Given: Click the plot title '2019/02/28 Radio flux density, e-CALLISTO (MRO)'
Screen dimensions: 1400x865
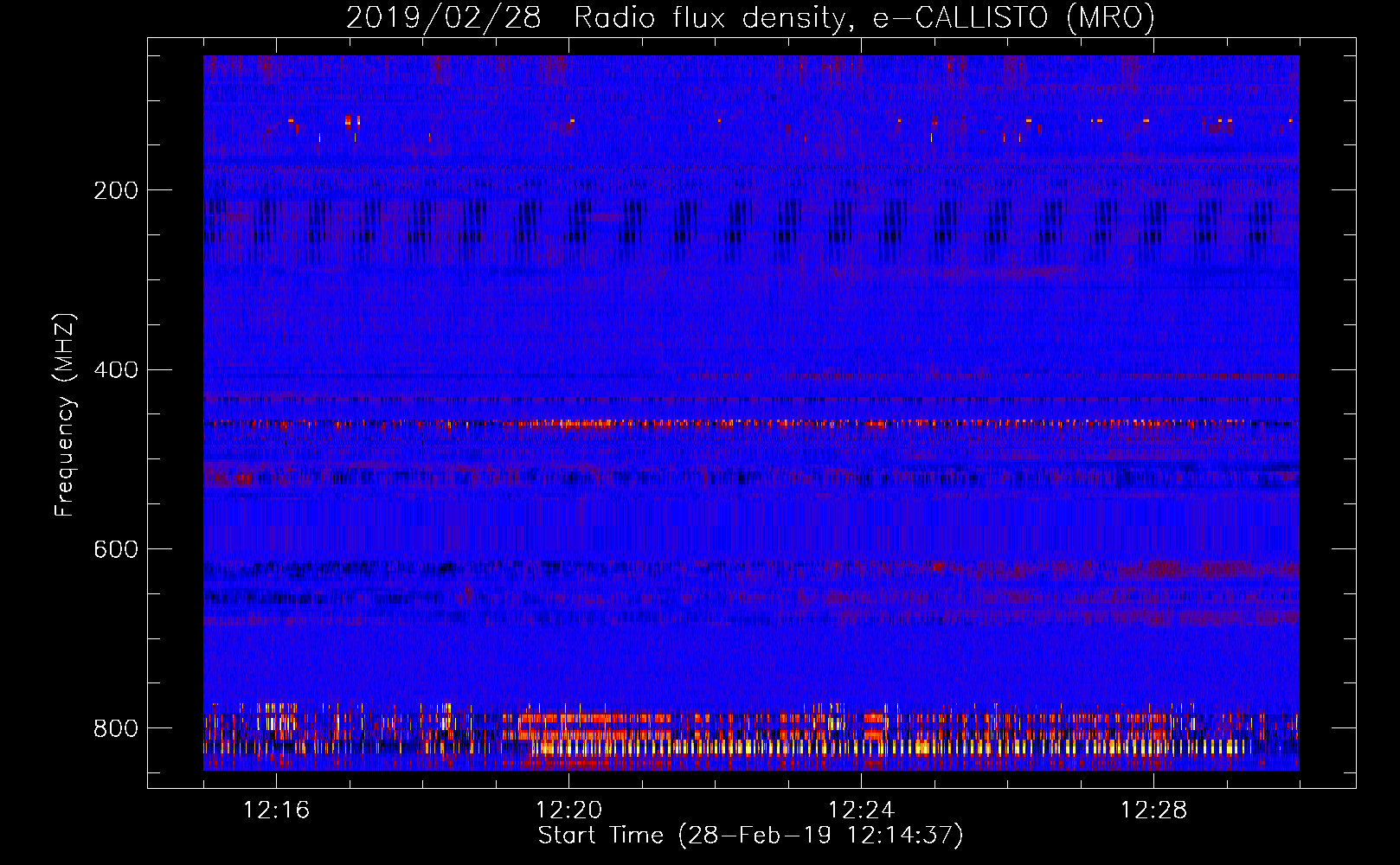Looking at the screenshot, I should pyautogui.click(x=750, y=17).
